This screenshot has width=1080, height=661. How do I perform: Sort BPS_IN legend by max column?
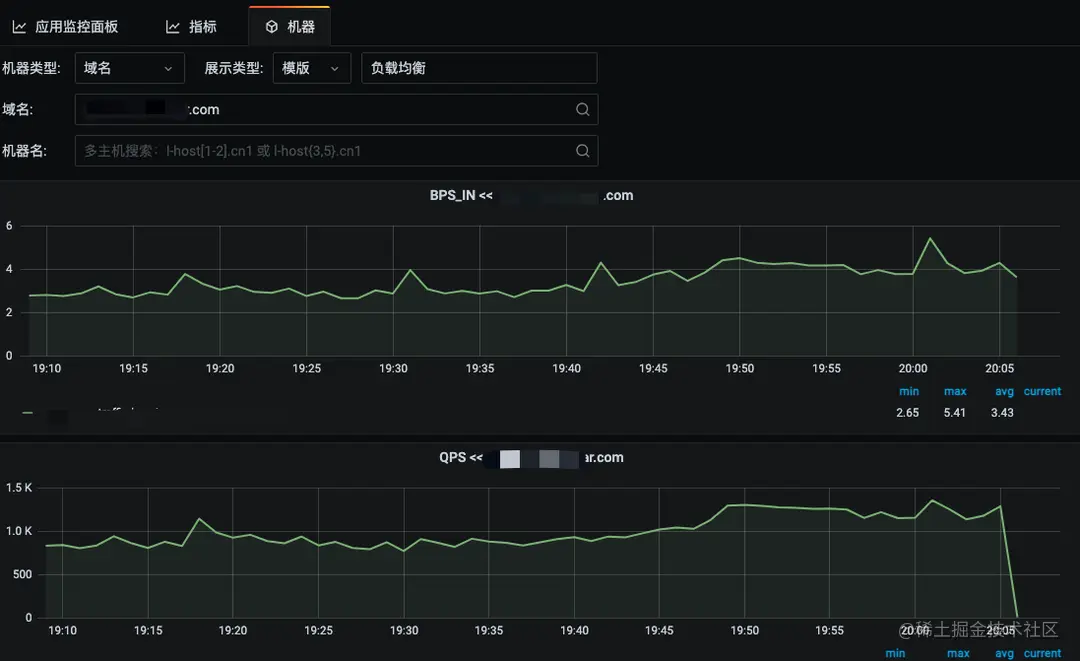(x=955, y=391)
